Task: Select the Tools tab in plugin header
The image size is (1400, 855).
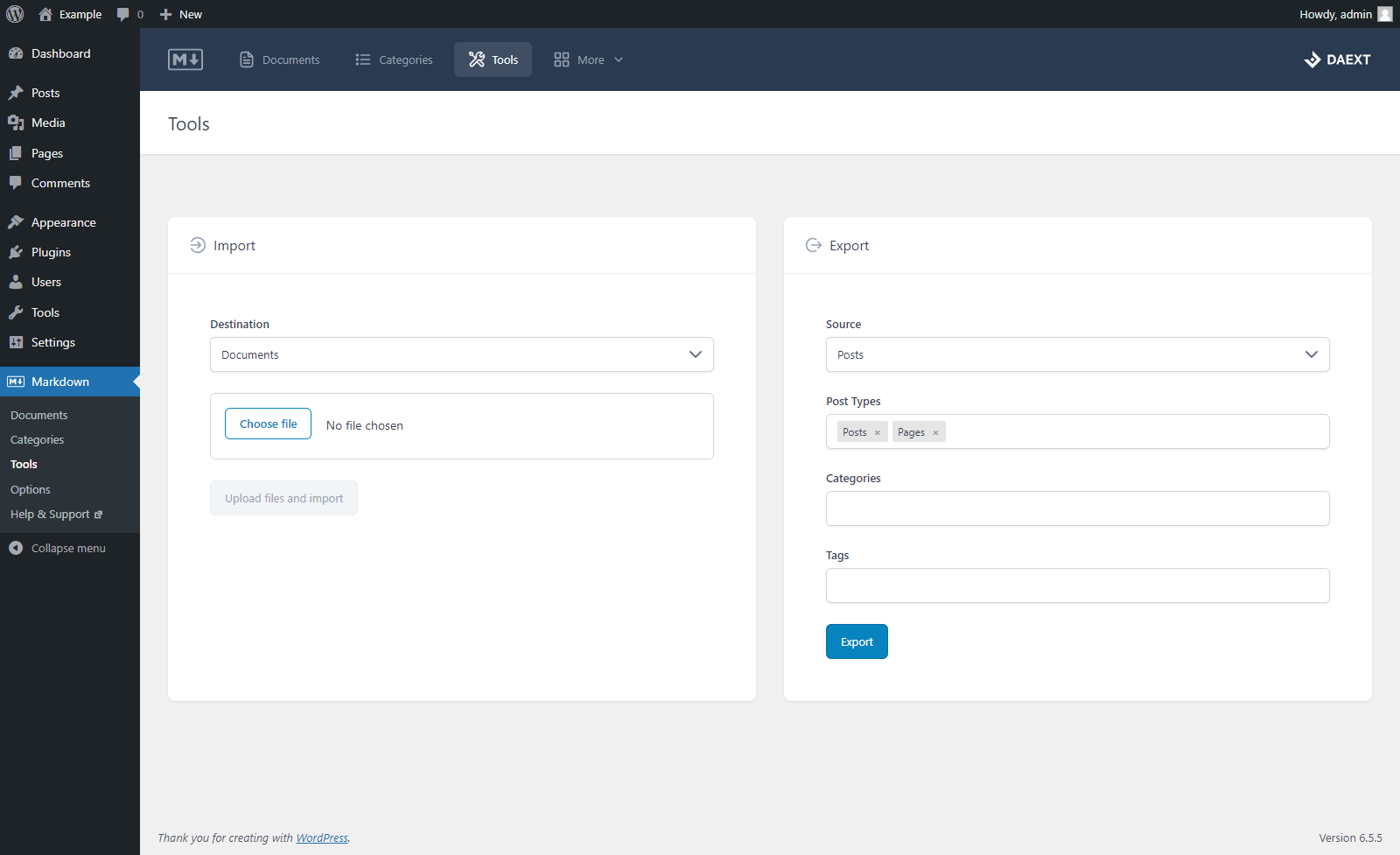Action: point(493,60)
